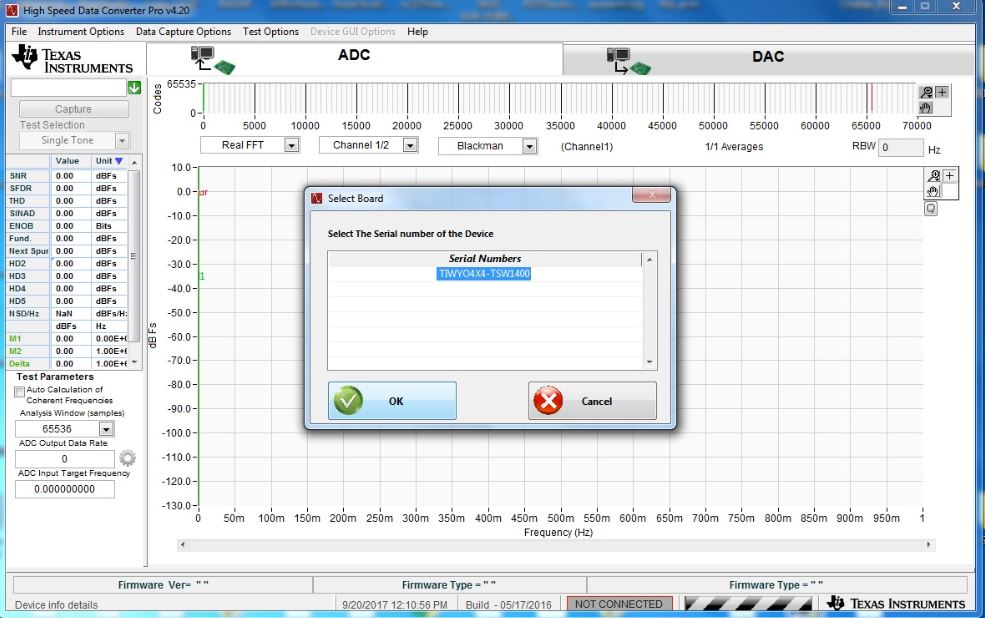Click the SNR row label

click(x=18, y=176)
